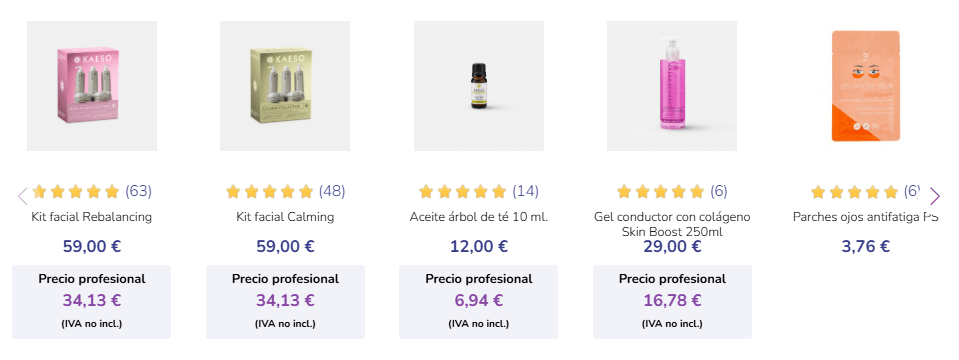Go to previous products with left carousel arrow
This screenshot has width=959, height=360.
click(x=23, y=196)
